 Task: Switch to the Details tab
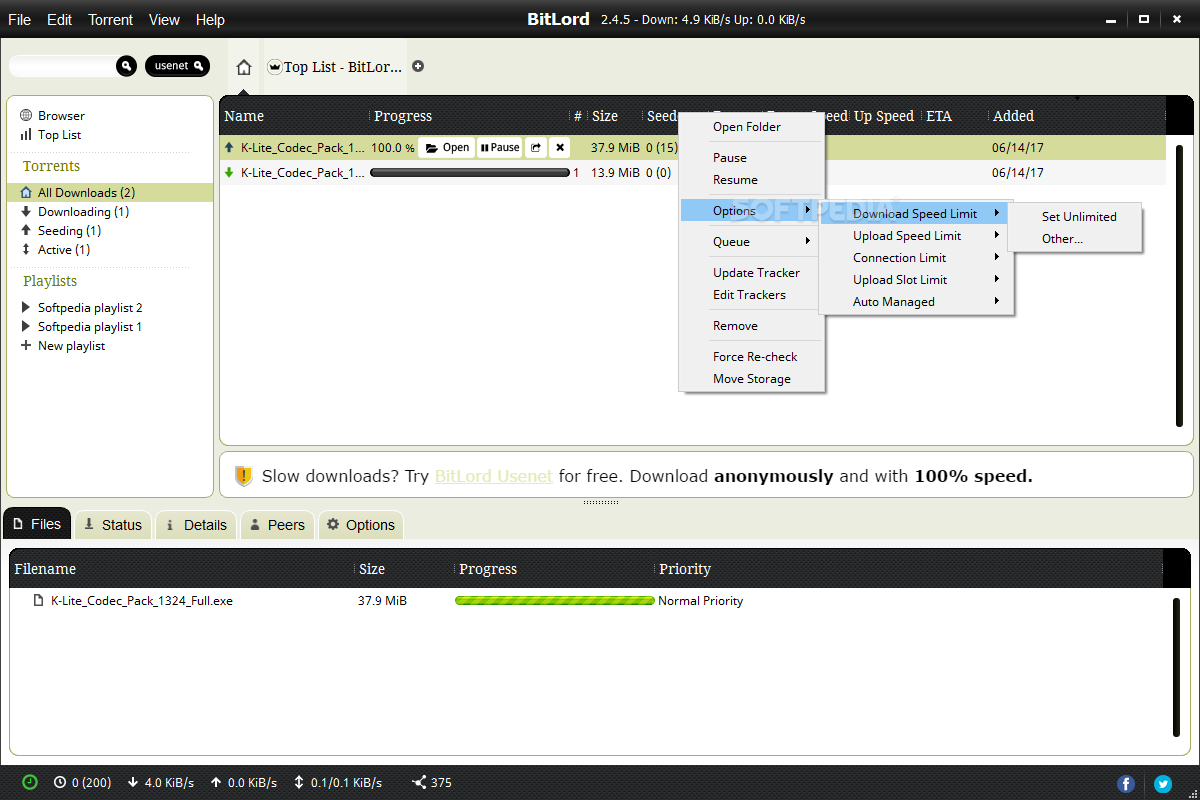196,525
